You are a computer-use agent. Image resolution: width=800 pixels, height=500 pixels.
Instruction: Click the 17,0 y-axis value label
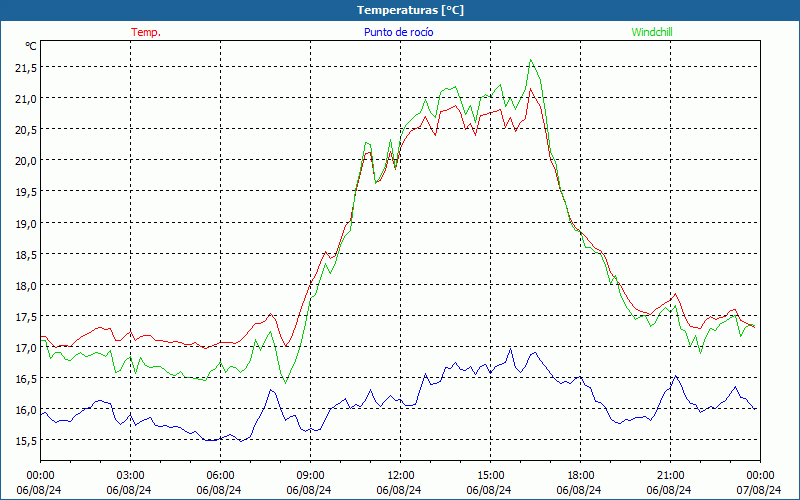pyautogui.click(x=25, y=348)
